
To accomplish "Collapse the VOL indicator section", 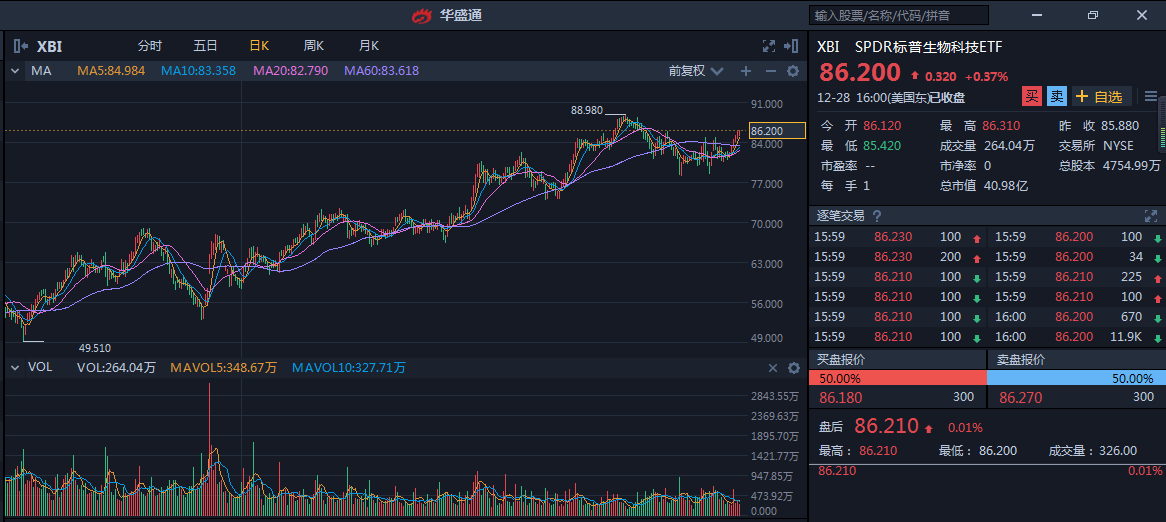I will coord(15,368).
